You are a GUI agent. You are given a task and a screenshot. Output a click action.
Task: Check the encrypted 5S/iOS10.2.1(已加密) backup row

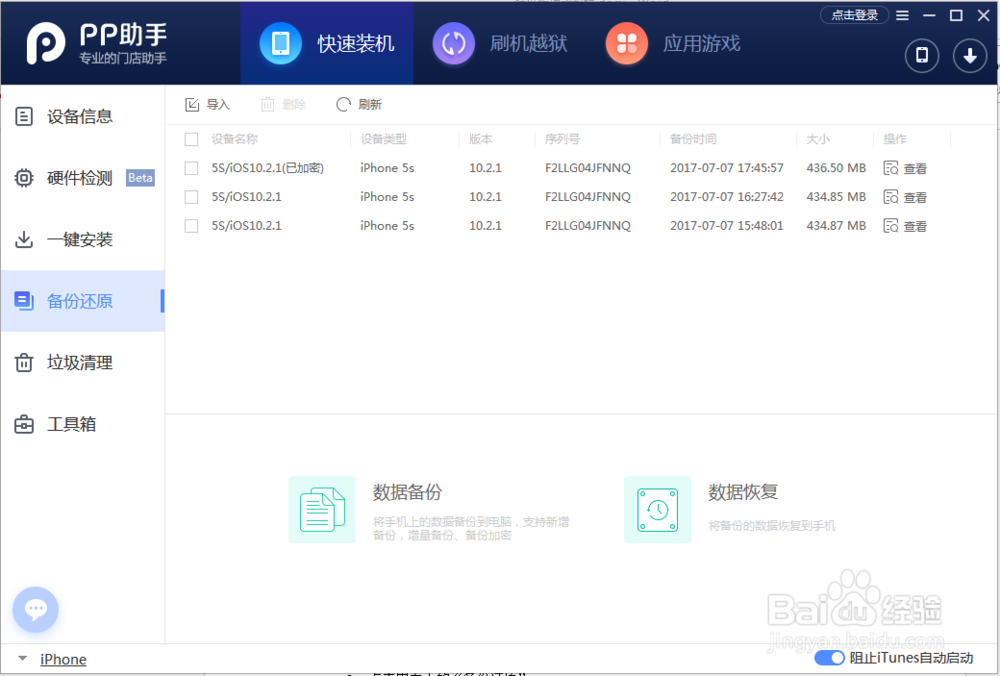(x=191, y=168)
